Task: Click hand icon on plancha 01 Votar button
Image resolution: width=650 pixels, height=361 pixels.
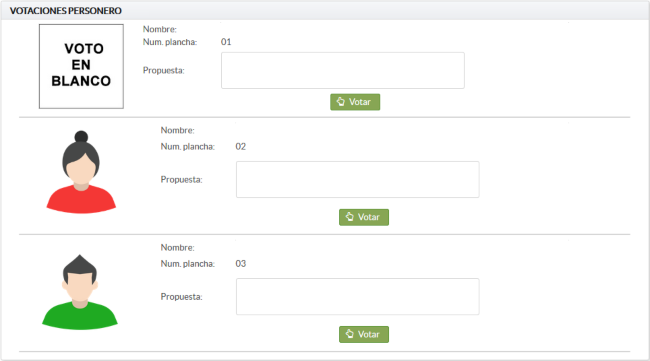Action: pyautogui.click(x=341, y=102)
